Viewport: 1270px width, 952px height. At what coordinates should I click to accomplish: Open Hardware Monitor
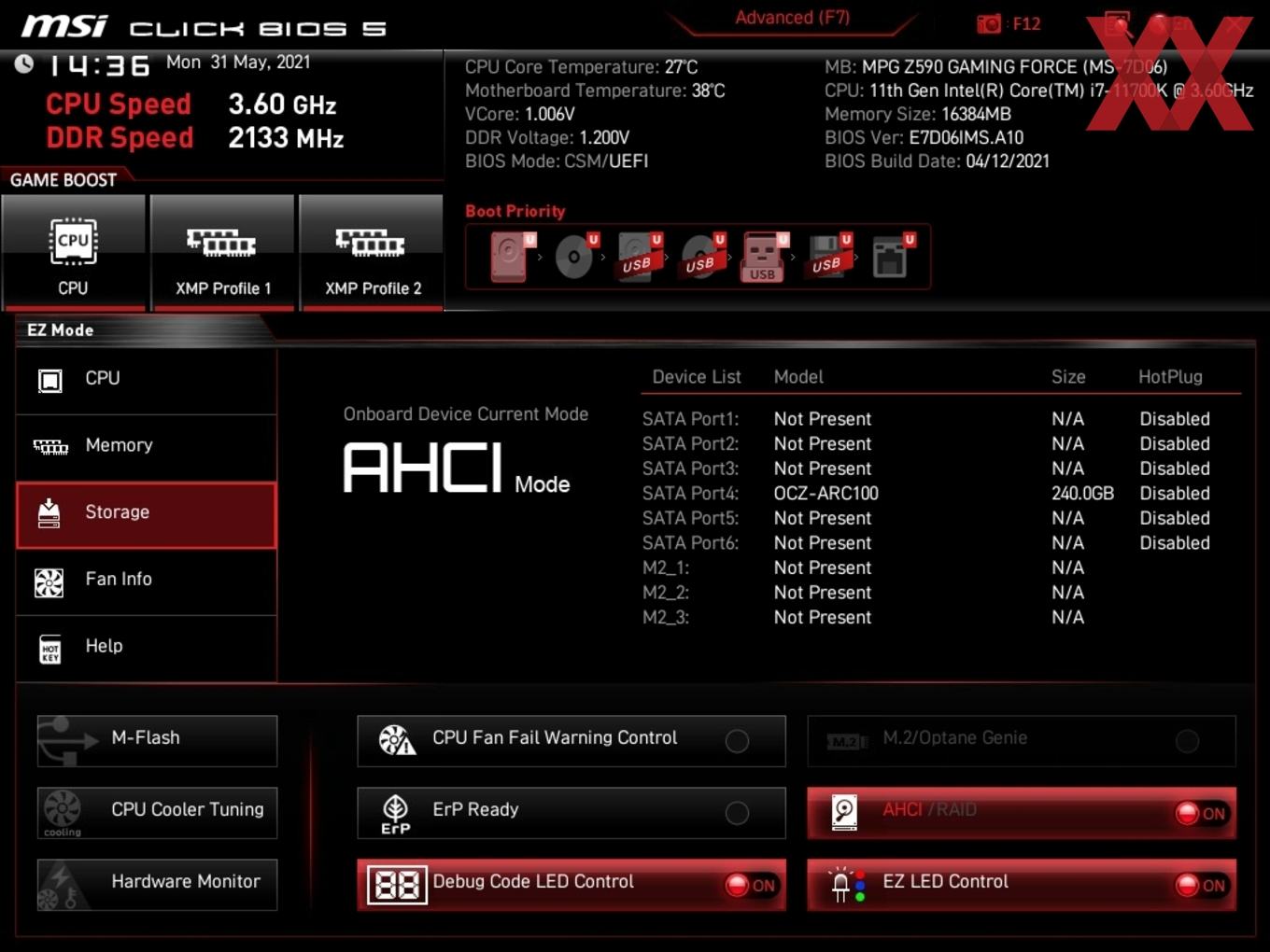(157, 884)
